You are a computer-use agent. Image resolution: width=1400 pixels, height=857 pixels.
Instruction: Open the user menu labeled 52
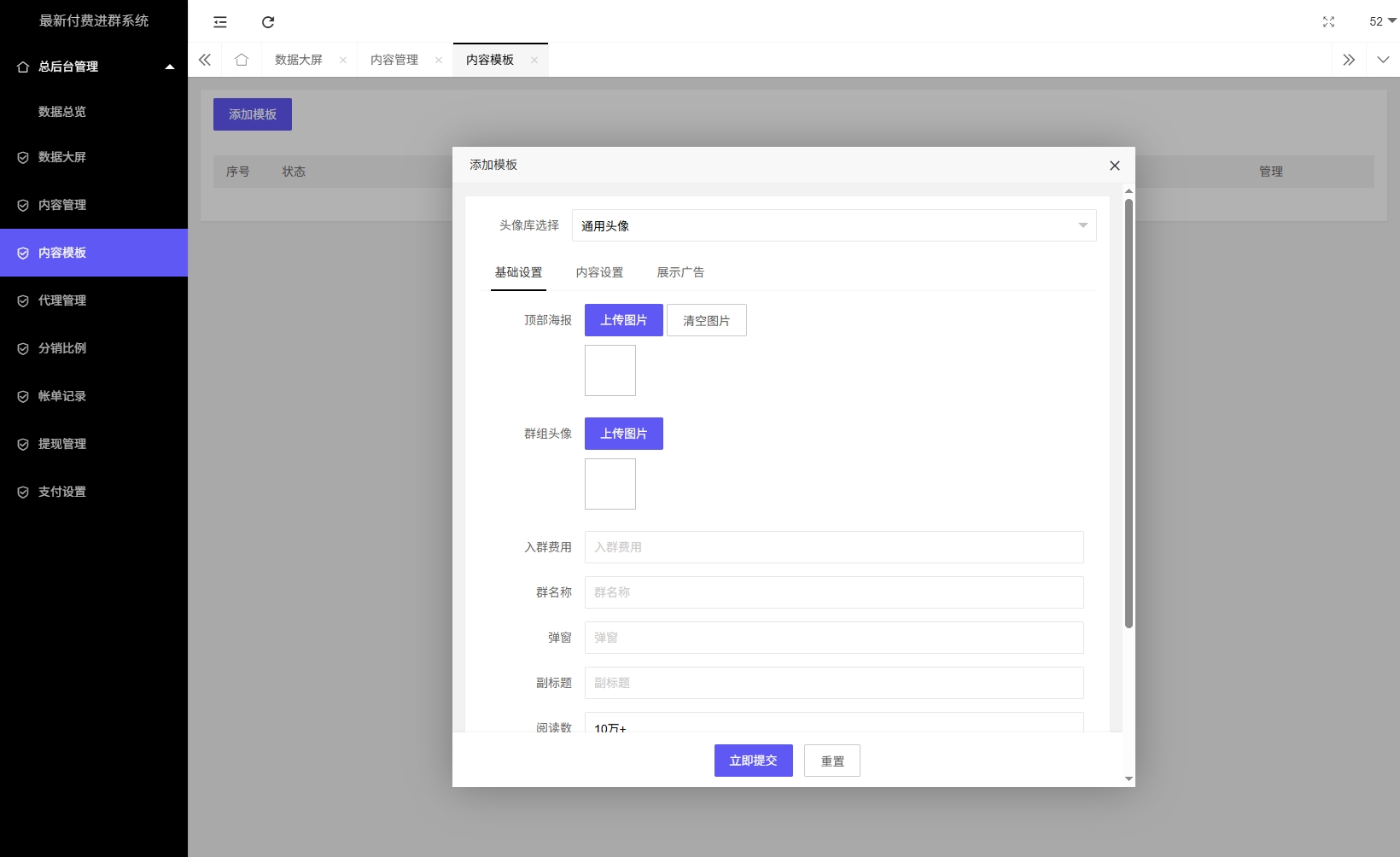coord(1381,21)
